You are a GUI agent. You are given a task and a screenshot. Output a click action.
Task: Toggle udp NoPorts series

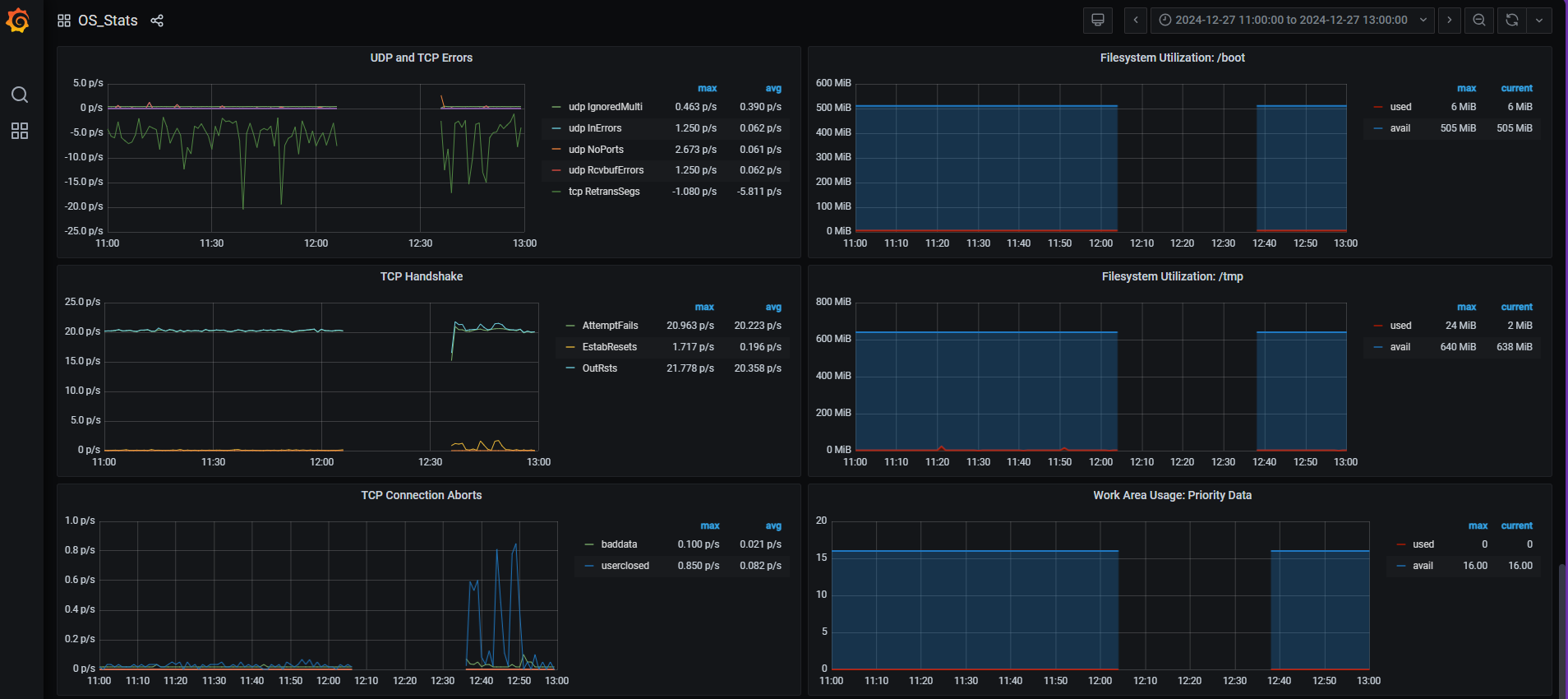pyautogui.click(x=596, y=150)
